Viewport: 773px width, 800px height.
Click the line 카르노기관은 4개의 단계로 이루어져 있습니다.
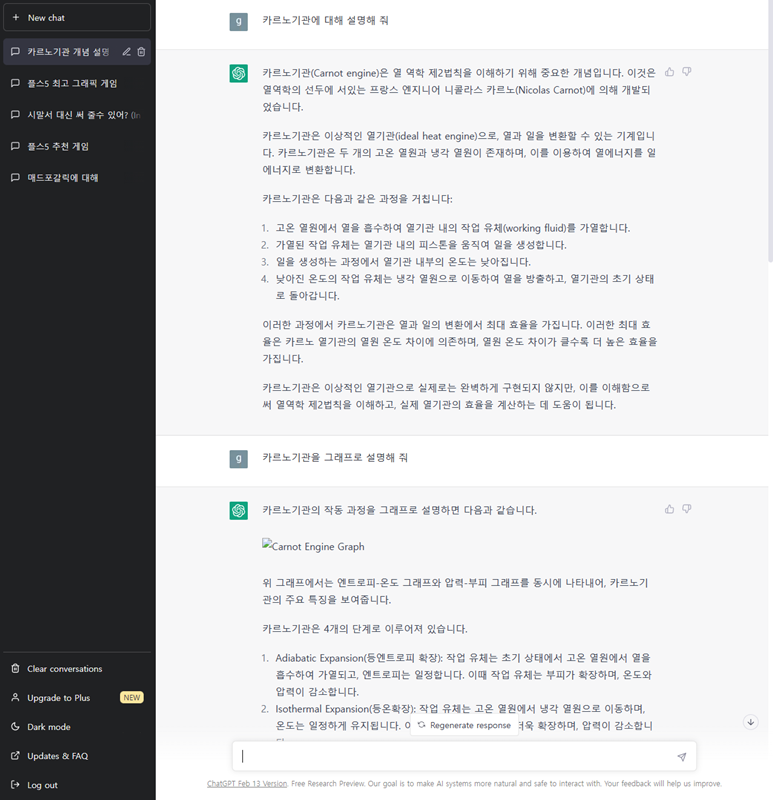pos(365,629)
